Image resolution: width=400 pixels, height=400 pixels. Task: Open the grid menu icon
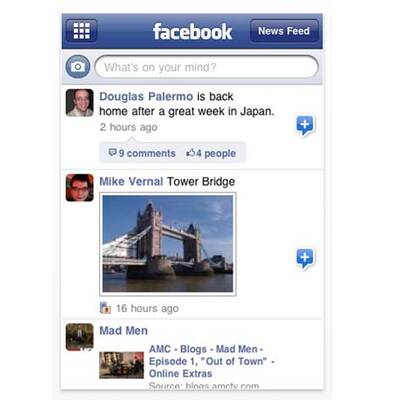pyautogui.click(x=81, y=31)
